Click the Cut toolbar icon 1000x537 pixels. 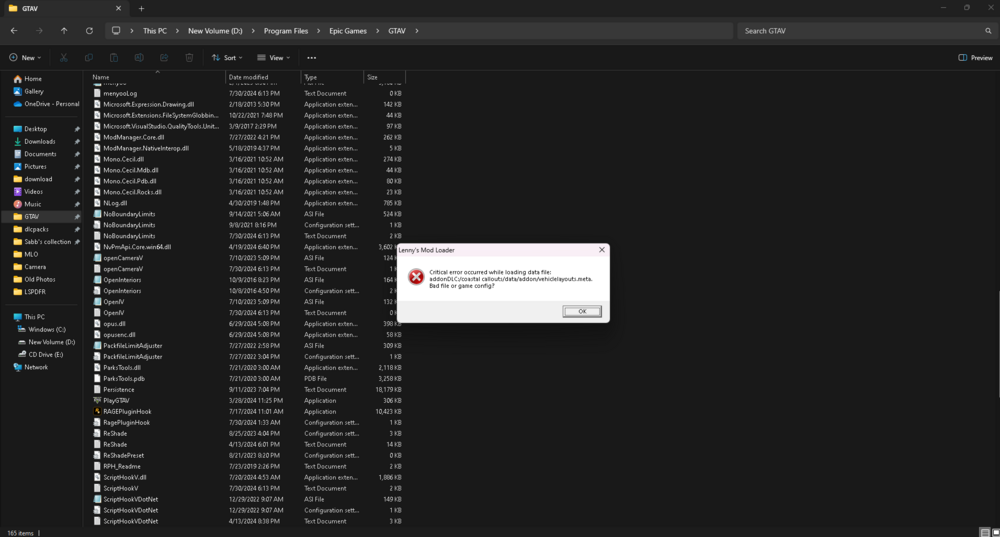tap(64, 57)
